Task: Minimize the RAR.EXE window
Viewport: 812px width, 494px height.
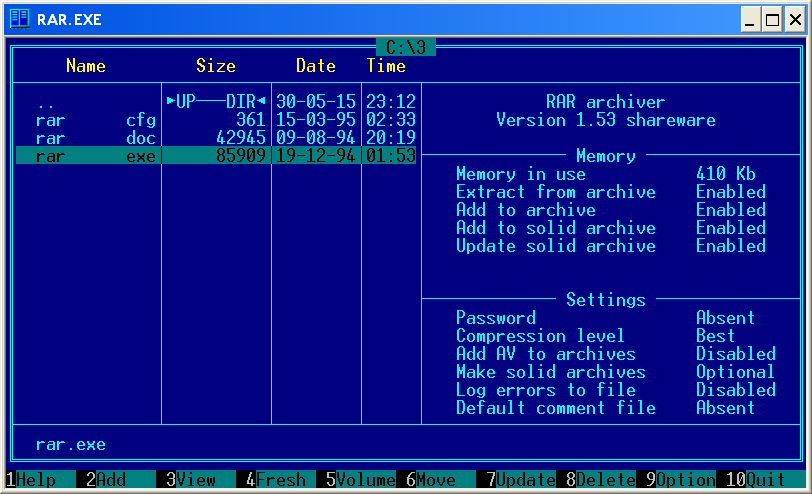Action: click(750, 20)
